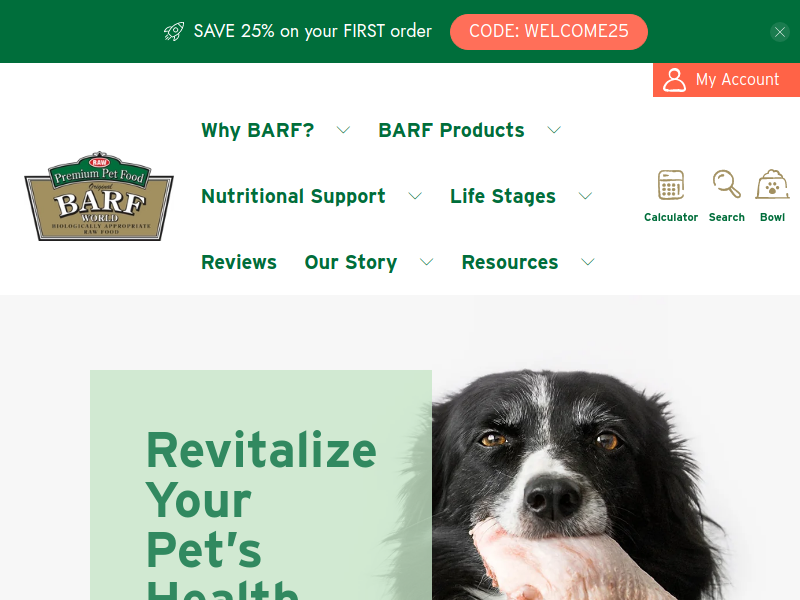Viewport: 800px width, 600px height.
Task: Expand the BARF Products chevron
Action: [554, 130]
